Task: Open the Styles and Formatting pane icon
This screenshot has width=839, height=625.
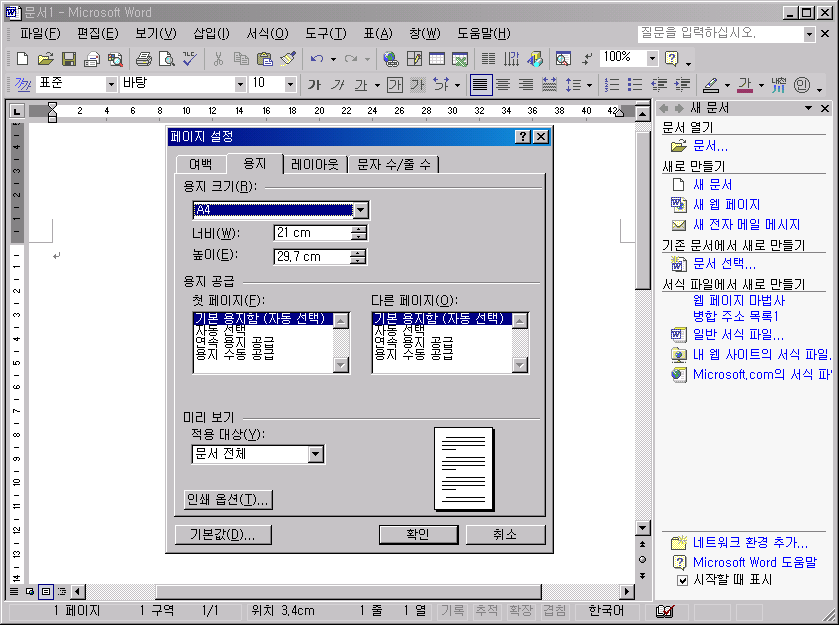Action: pos(22,85)
